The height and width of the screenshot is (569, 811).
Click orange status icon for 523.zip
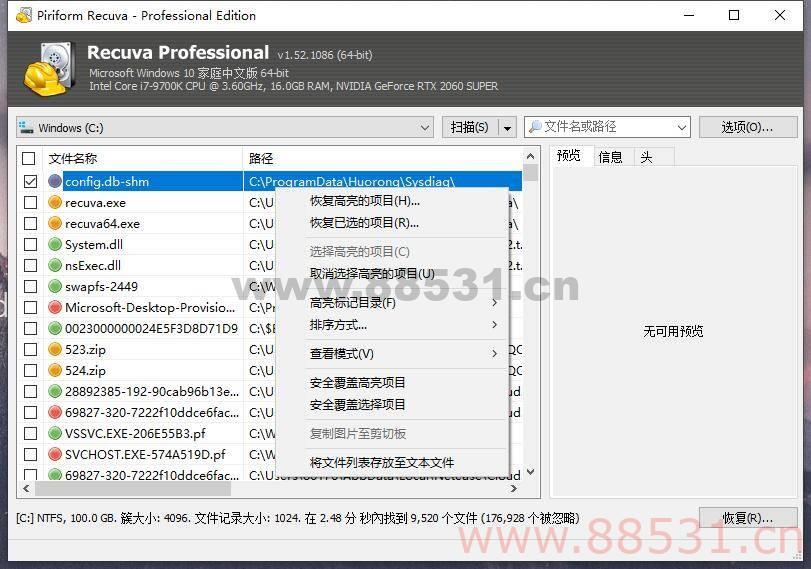55,349
